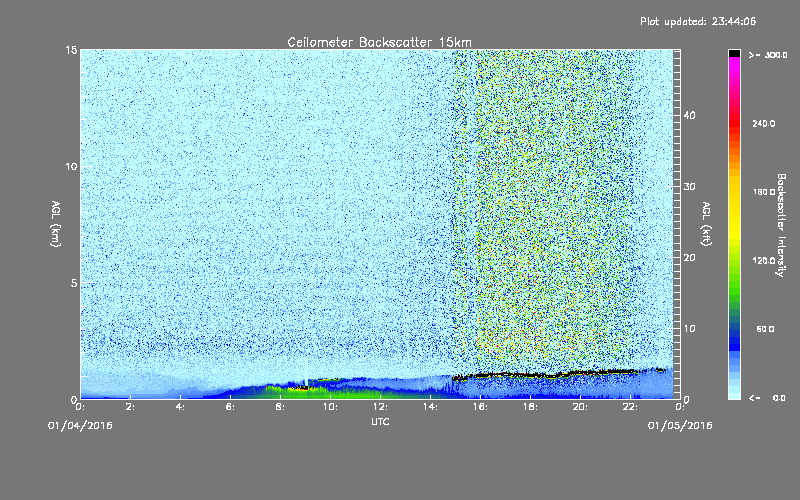The image size is (800, 500).
Task: Click the "<= 0.0" colorbar minimum label
Action: pyautogui.click(x=768, y=398)
